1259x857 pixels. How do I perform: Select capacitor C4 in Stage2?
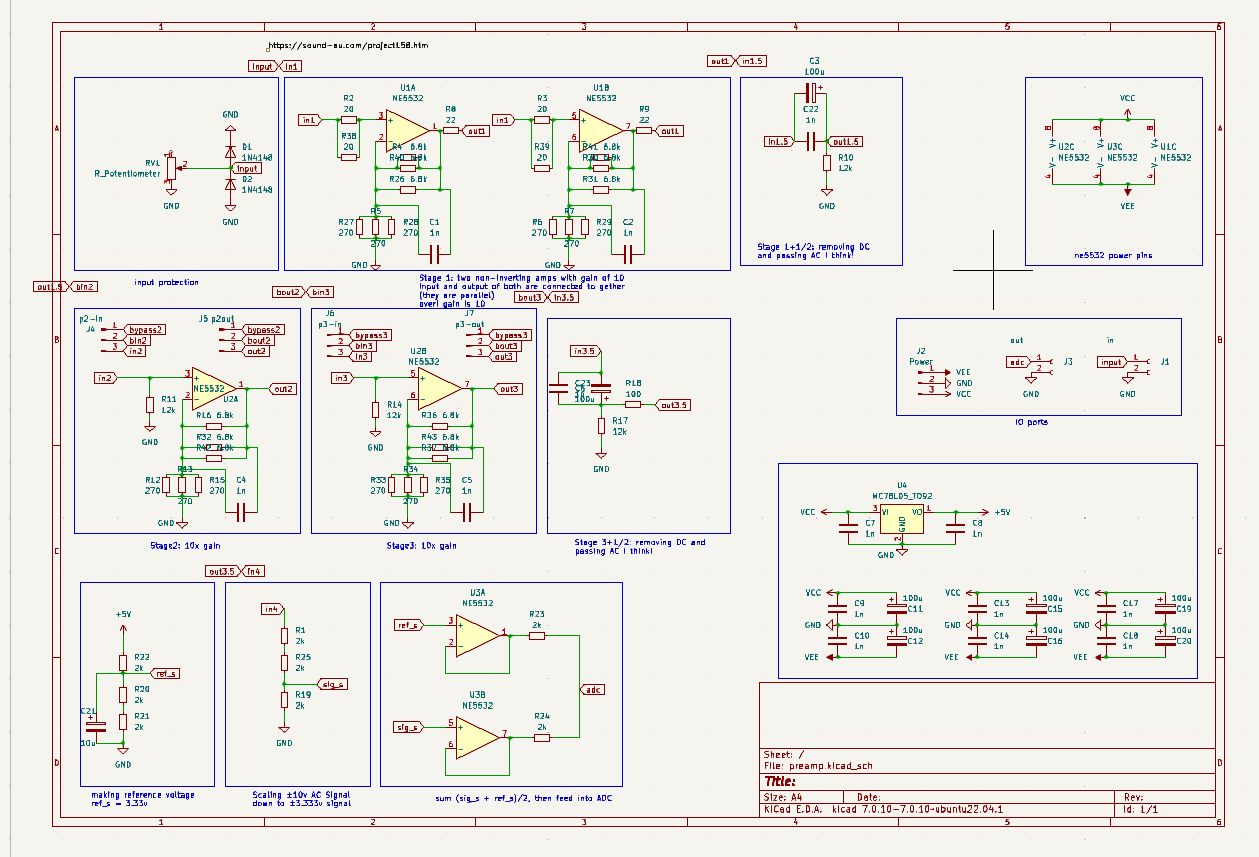(240, 511)
